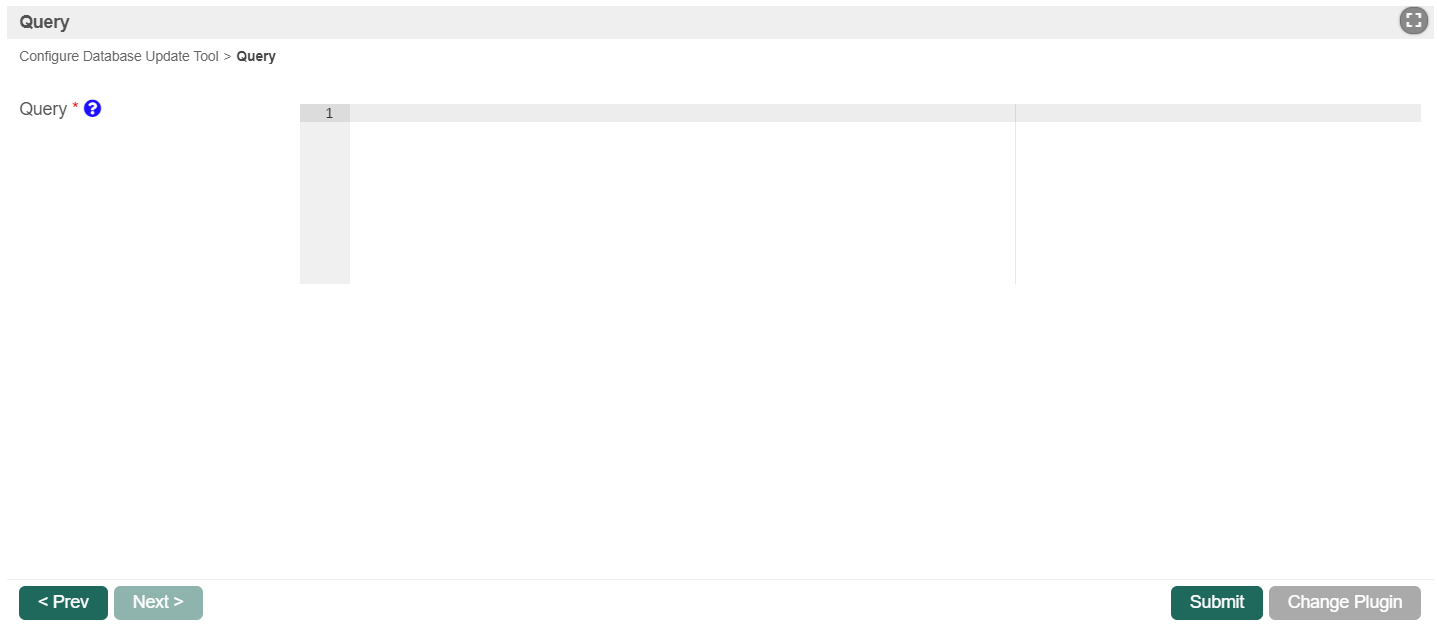Viewport: 1437px width, 635px height.
Task: Click the editor's vertical print margin line
Action: [x=1015, y=200]
